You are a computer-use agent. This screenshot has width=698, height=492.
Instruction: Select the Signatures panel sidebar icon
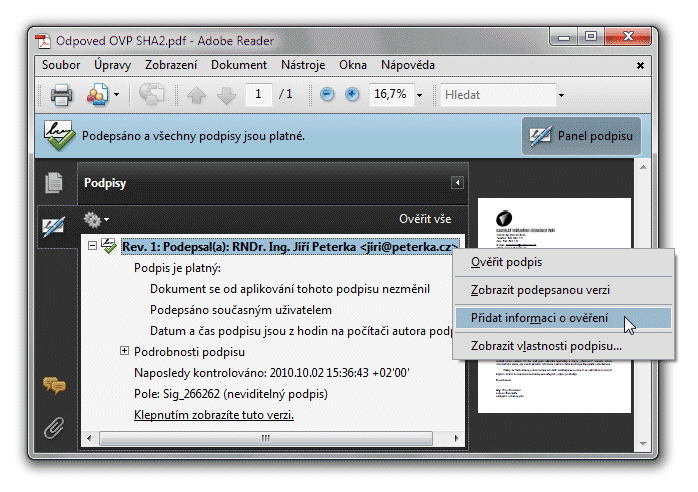[54, 226]
